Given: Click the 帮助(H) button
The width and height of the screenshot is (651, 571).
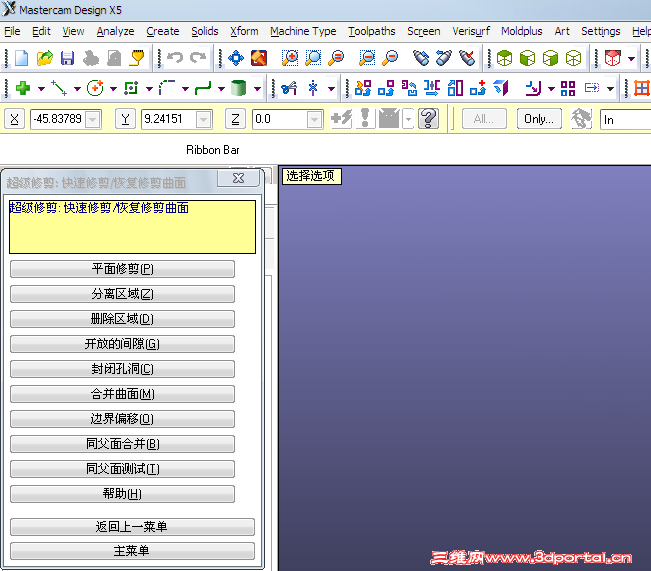Looking at the screenshot, I should coord(122,494).
